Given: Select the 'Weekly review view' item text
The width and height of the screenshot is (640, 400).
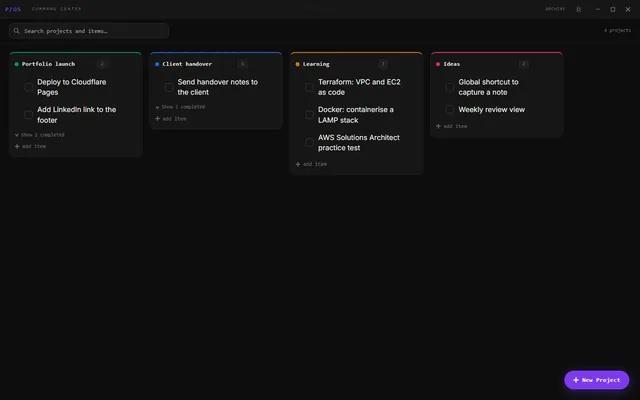Looking at the screenshot, I should [491, 109].
